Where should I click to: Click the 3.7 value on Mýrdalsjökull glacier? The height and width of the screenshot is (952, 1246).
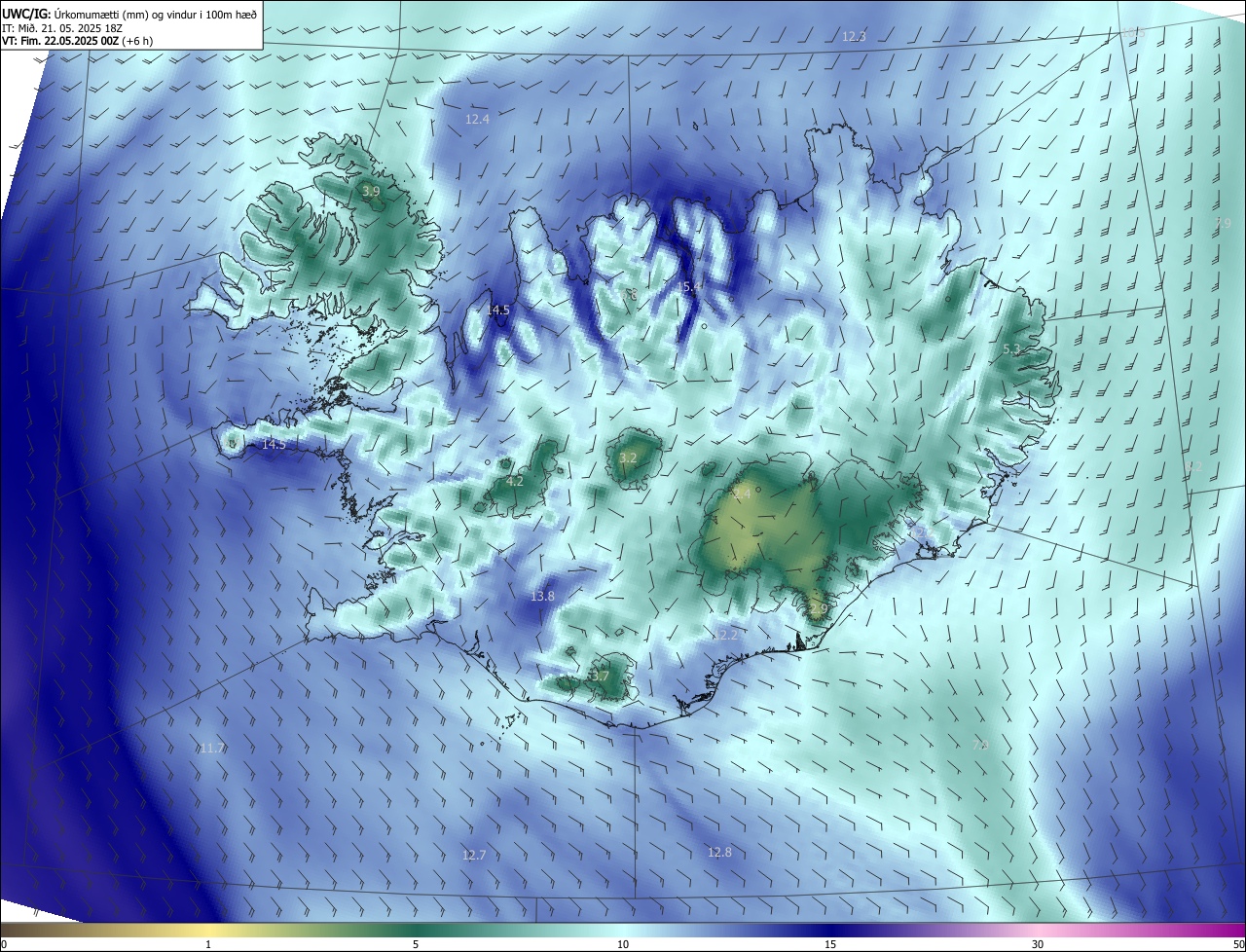(600, 676)
